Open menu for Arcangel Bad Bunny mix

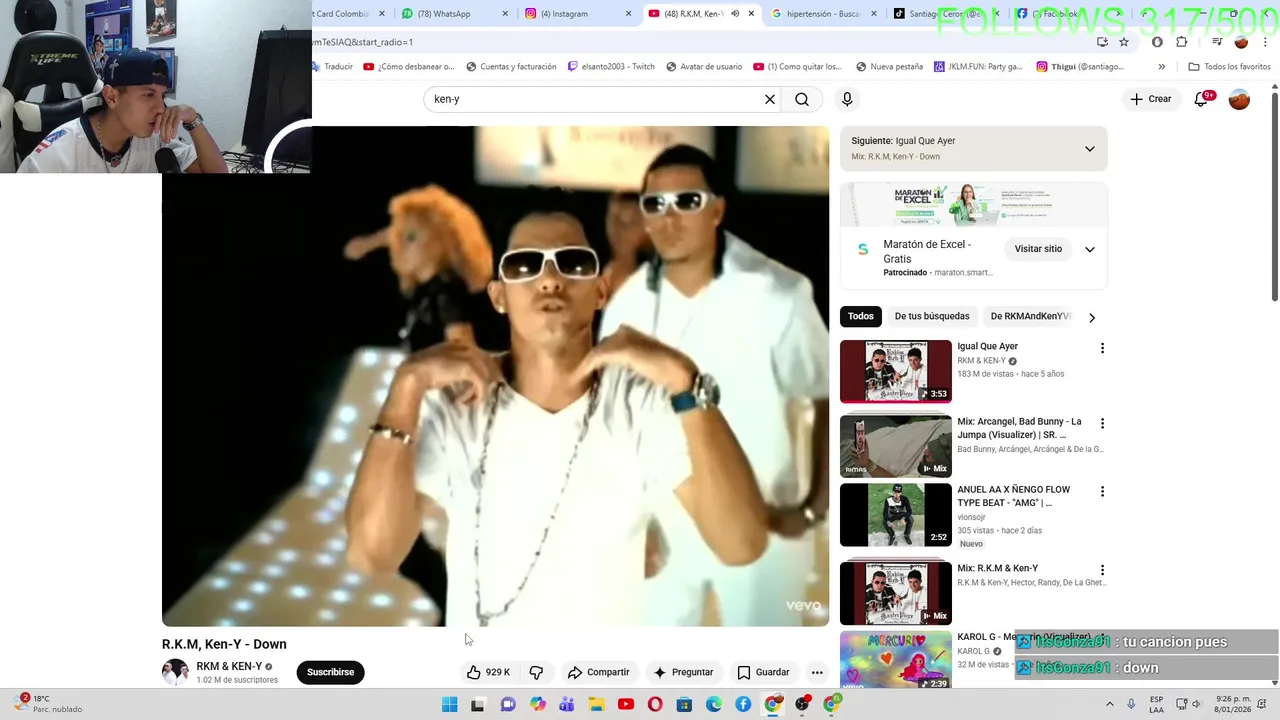(x=1102, y=424)
